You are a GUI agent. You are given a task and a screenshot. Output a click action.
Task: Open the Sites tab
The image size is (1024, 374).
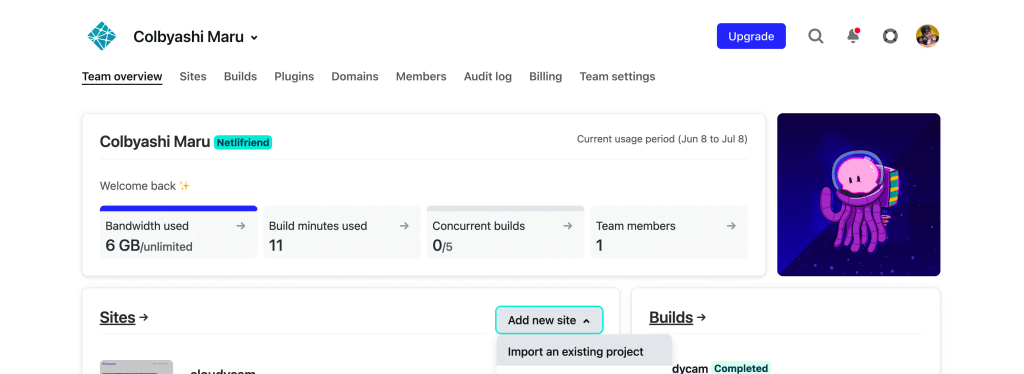point(193,76)
